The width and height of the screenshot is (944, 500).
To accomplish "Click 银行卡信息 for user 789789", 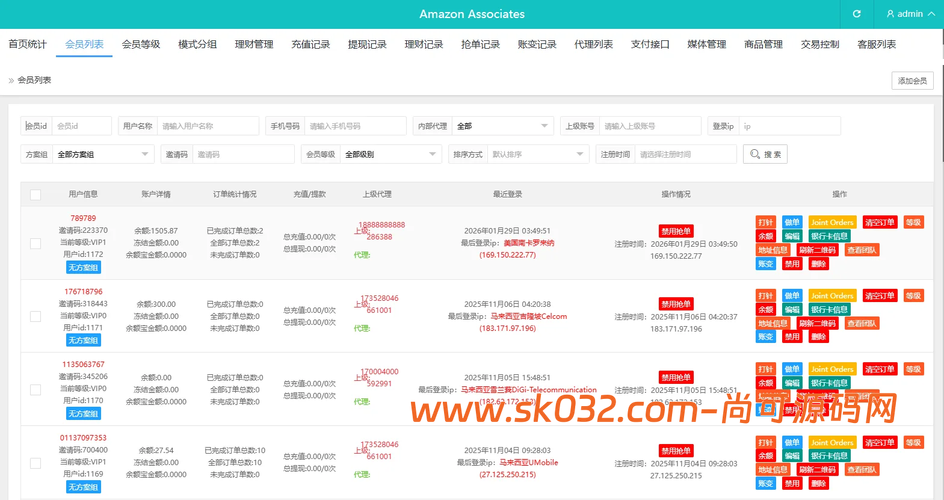I will click(829, 236).
